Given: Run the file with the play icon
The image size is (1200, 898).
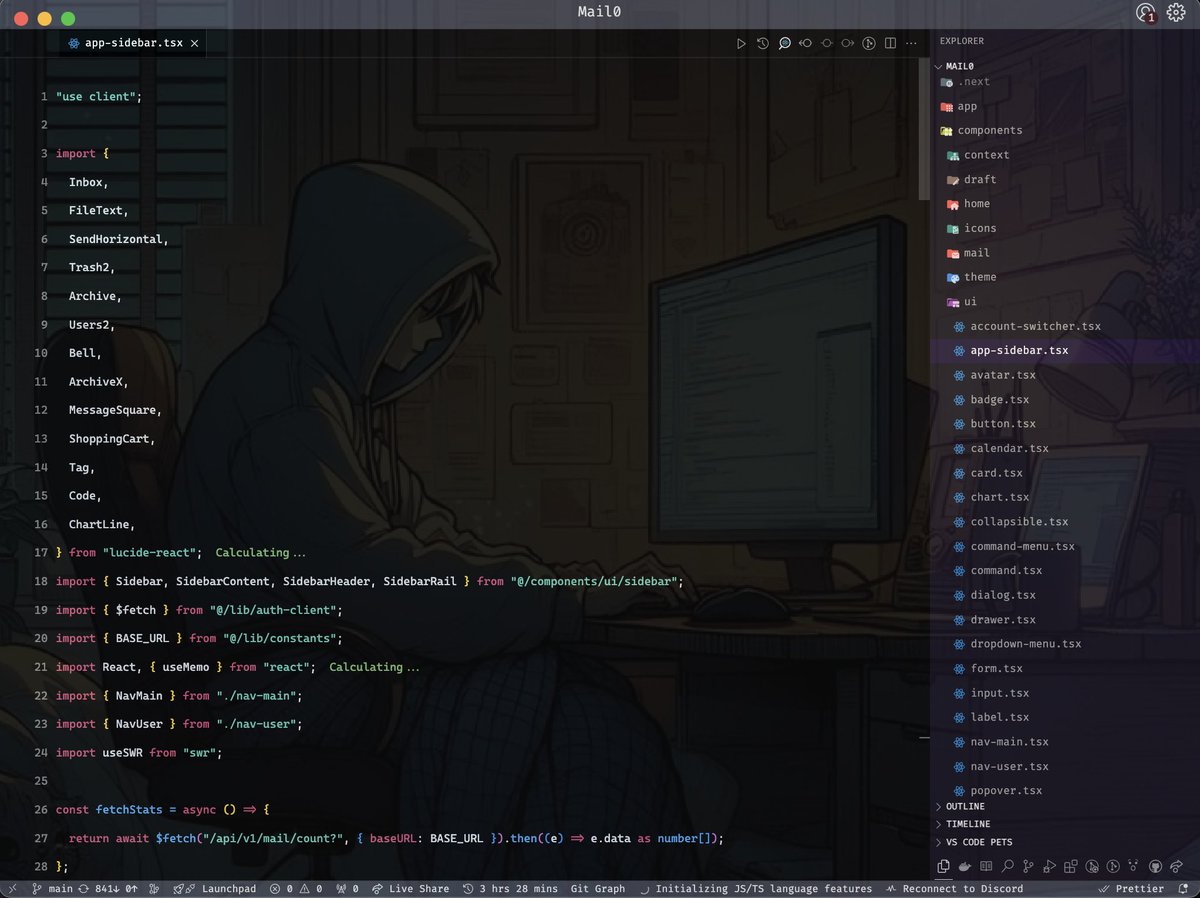Looking at the screenshot, I should 741,44.
